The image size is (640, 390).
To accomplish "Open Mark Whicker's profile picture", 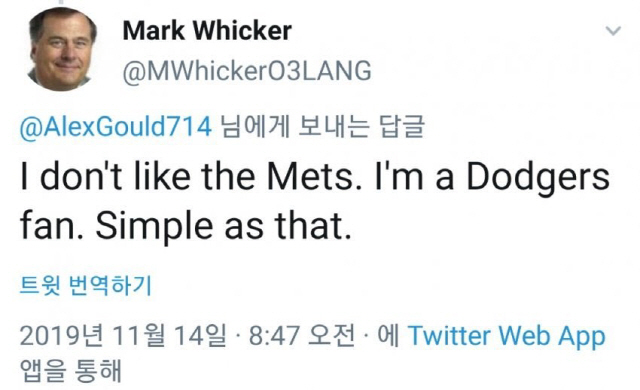I will click(x=62, y=49).
